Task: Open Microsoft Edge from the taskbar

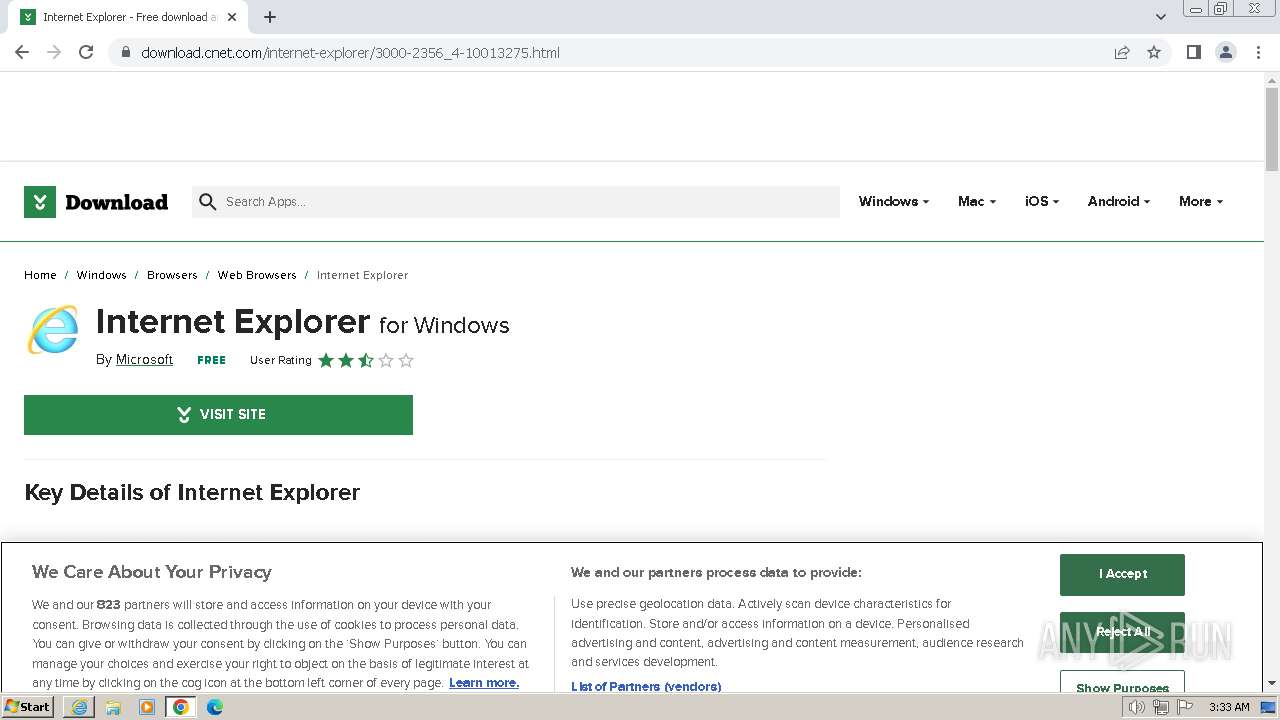Action: click(x=215, y=707)
